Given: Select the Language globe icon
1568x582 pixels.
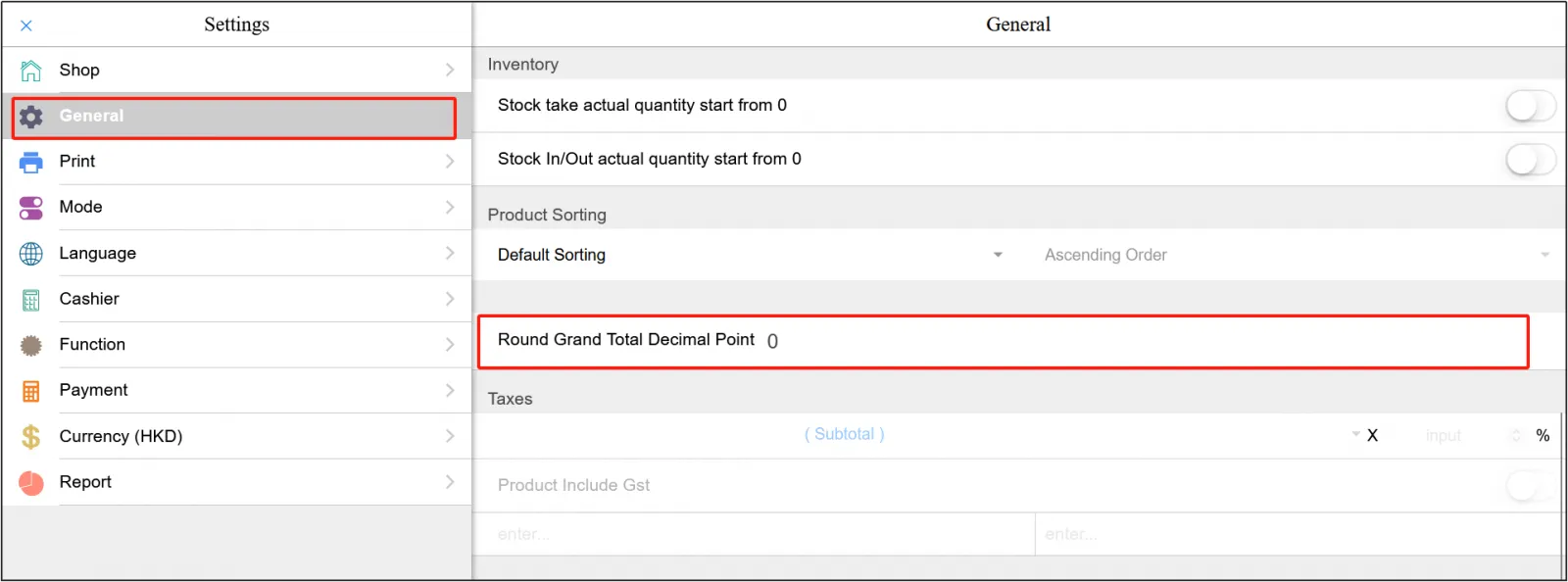Looking at the screenshot, I should point(30,253).
